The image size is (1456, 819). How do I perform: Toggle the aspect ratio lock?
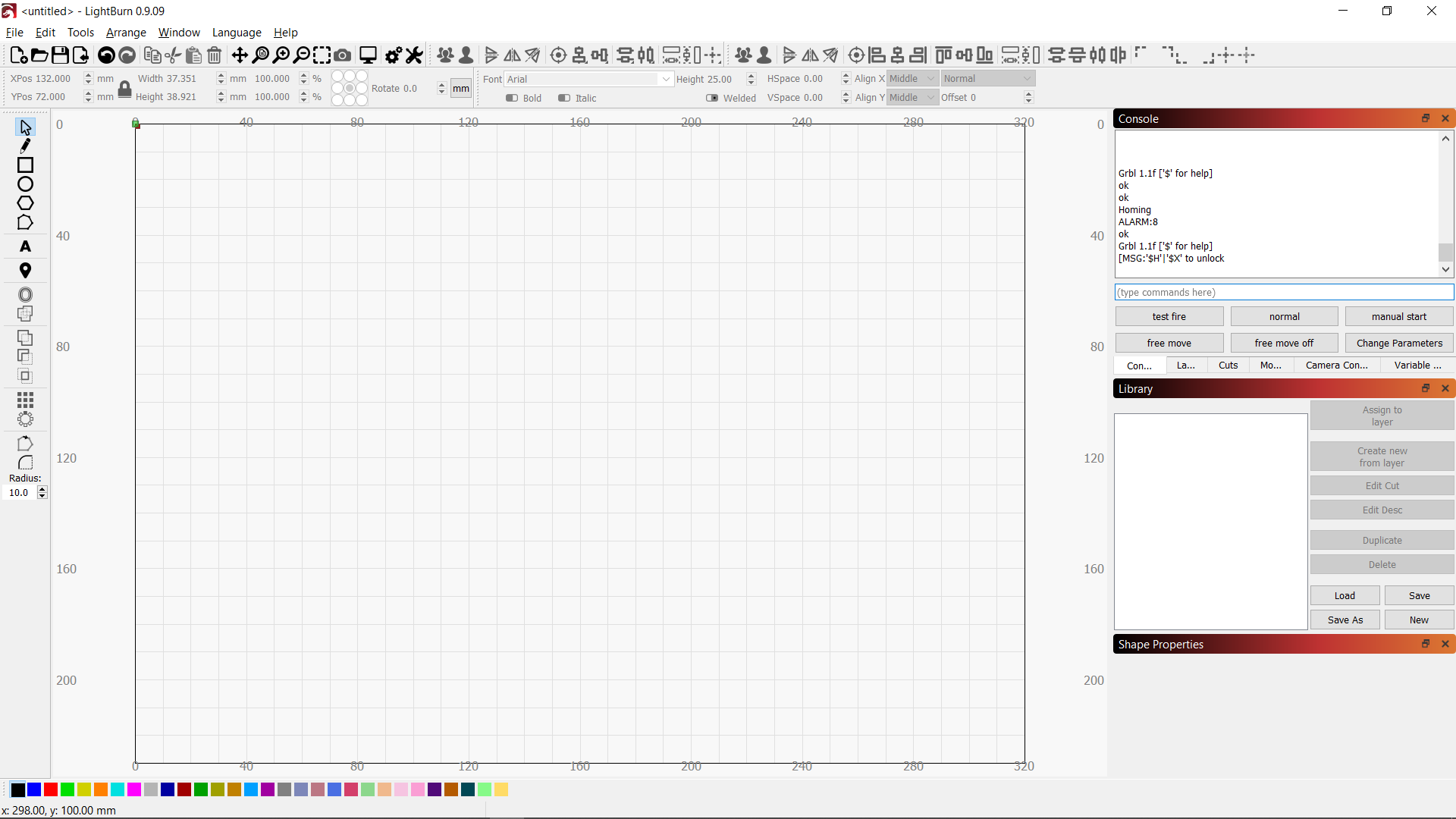click(x=125, y=88)
